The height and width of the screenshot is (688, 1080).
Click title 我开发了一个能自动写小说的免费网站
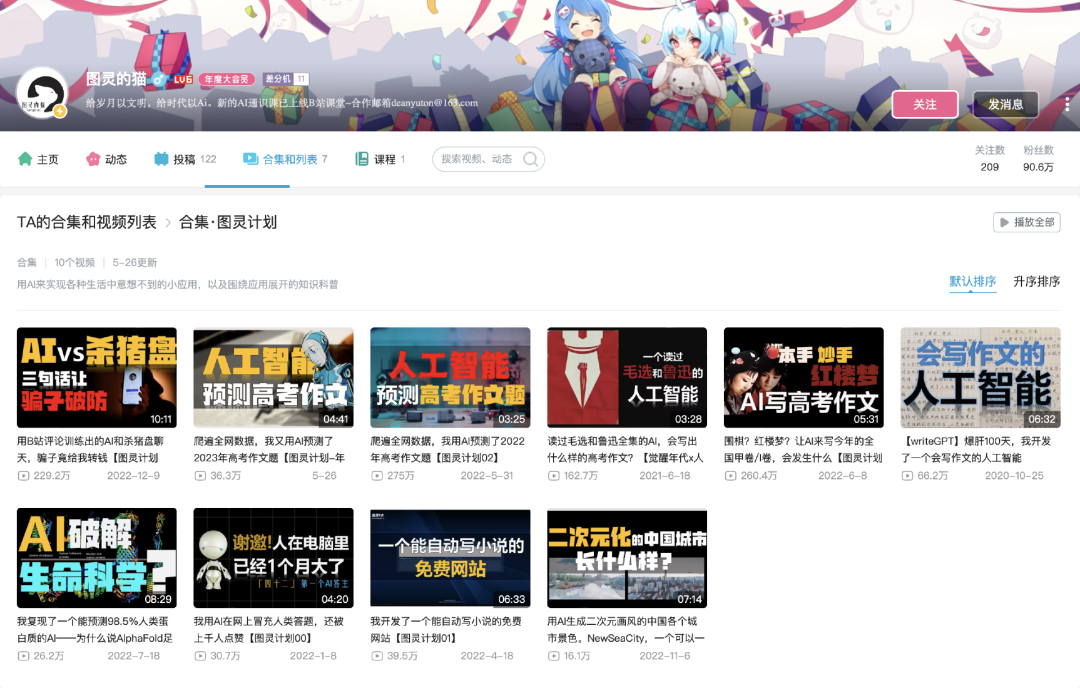446,629
